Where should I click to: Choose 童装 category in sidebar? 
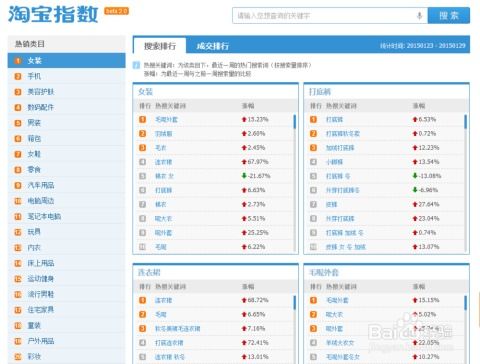(67, 325)
